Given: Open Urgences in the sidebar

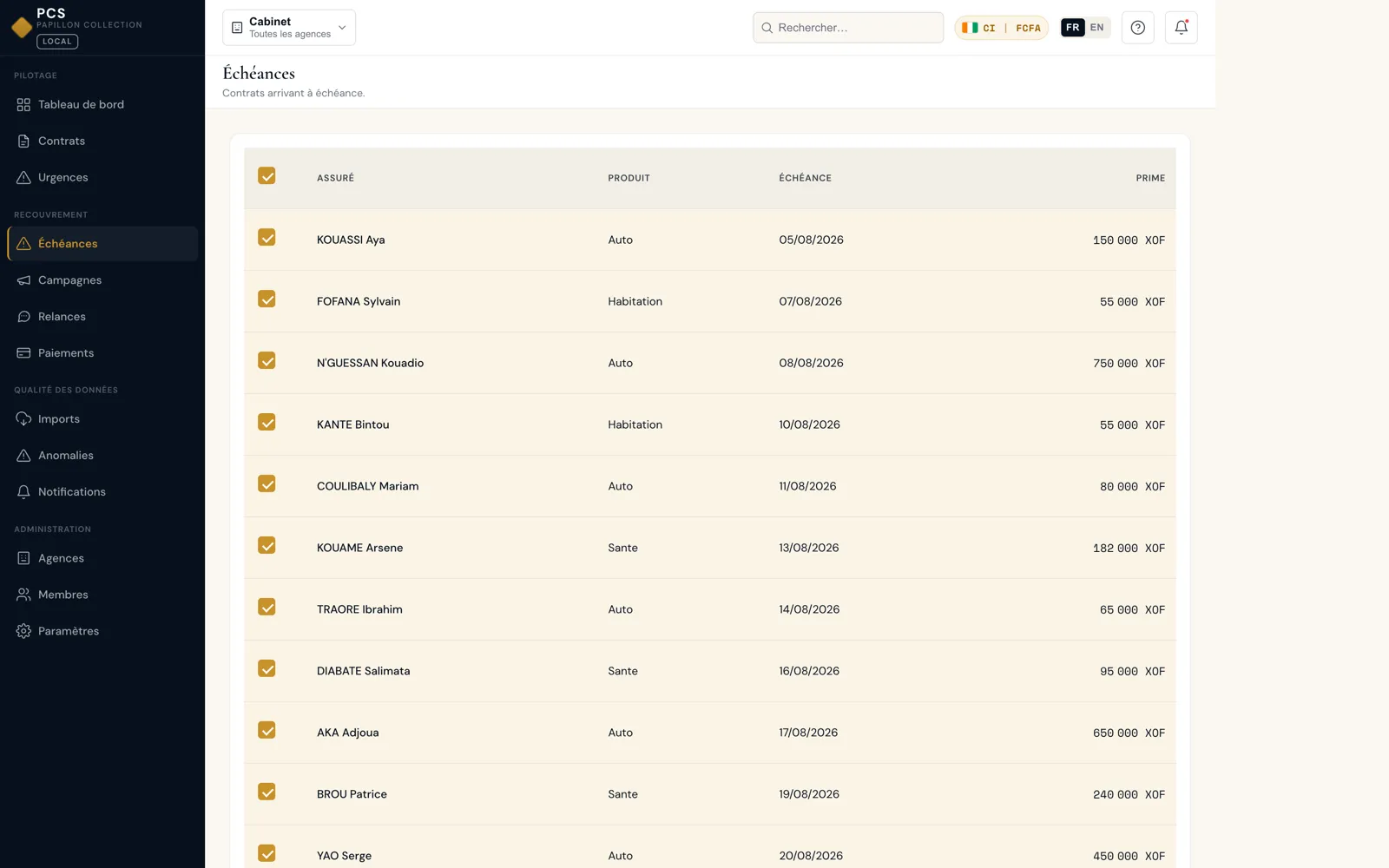Looking at the screenshot, I should point(102,178).
